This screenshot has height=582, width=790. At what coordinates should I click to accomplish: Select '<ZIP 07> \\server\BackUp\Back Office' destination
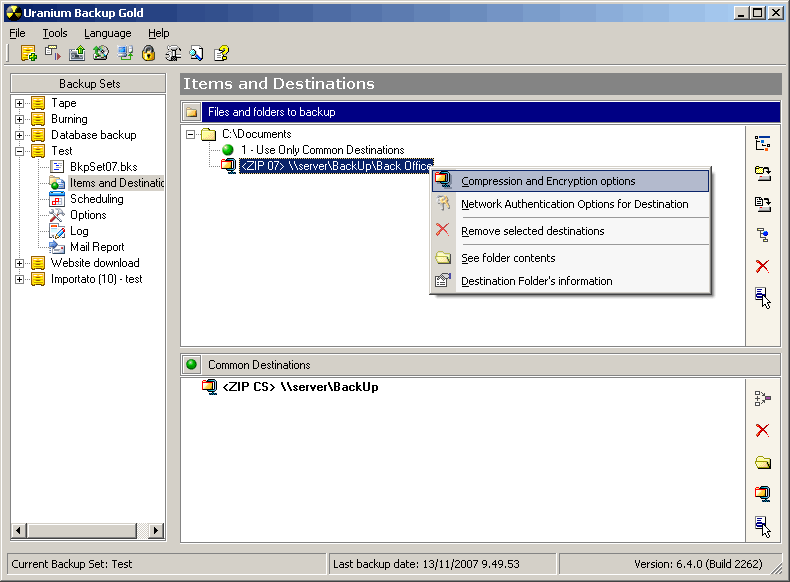(336, 166)
